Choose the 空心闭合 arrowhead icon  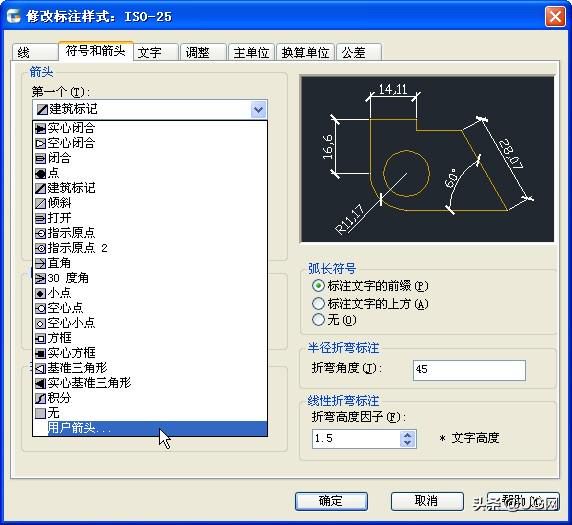[40, 143]
